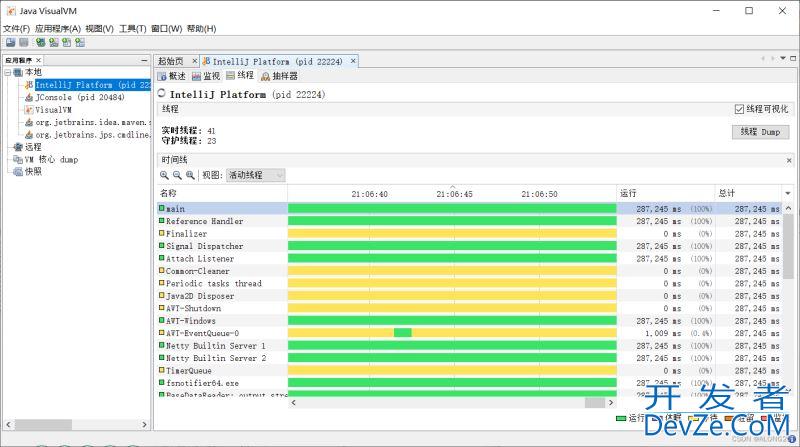Click the 线程 Dump button

pos(760,132)
